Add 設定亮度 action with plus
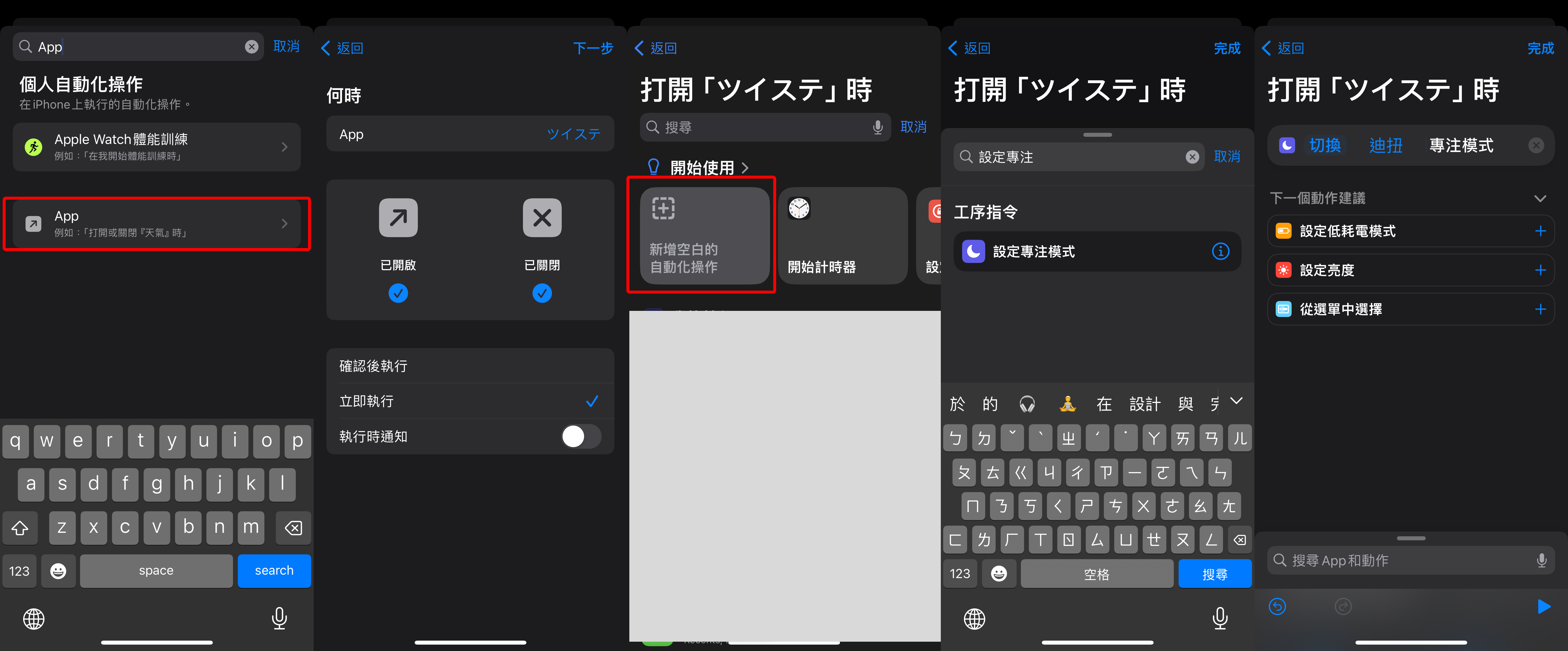Image resolution: width=1568 pixels, height=651 pixels. click(x=1540, y=270)
